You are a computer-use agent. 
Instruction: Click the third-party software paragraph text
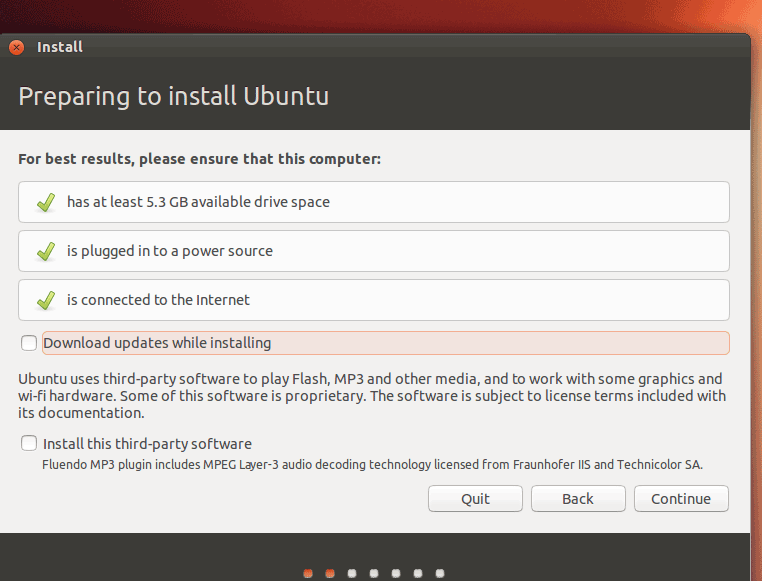click(372, 396)
